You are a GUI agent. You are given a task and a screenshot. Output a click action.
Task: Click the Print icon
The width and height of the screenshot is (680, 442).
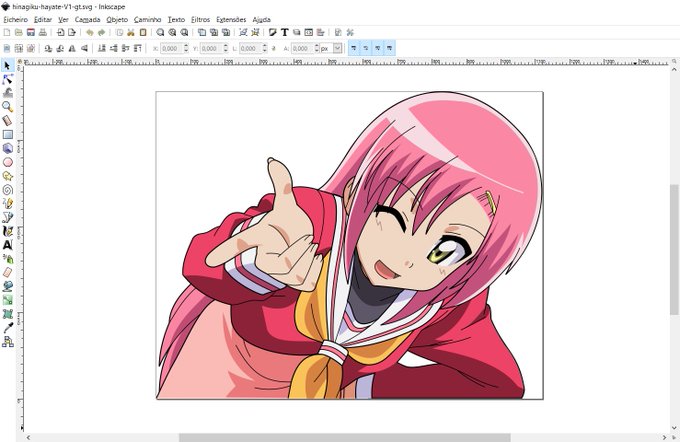coord(42,33)
